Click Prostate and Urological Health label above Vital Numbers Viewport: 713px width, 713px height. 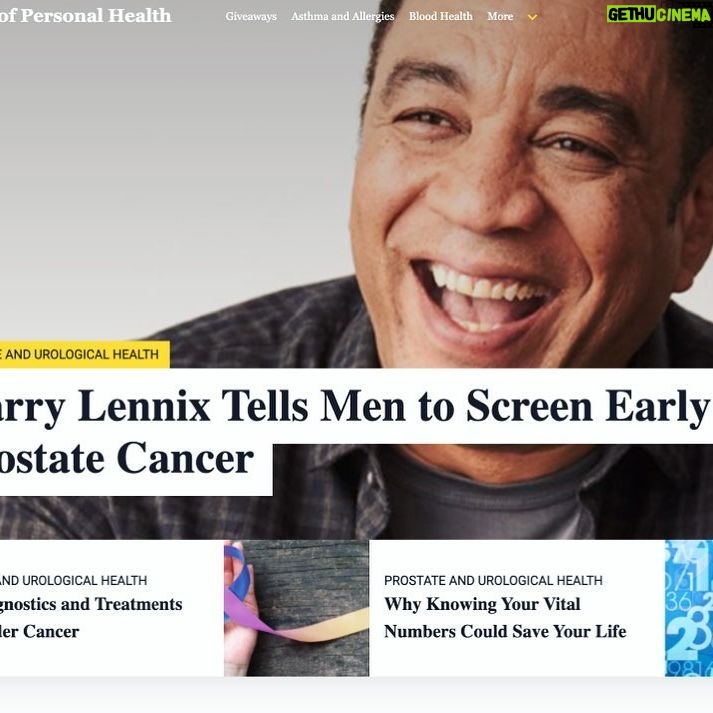point(493,580)
